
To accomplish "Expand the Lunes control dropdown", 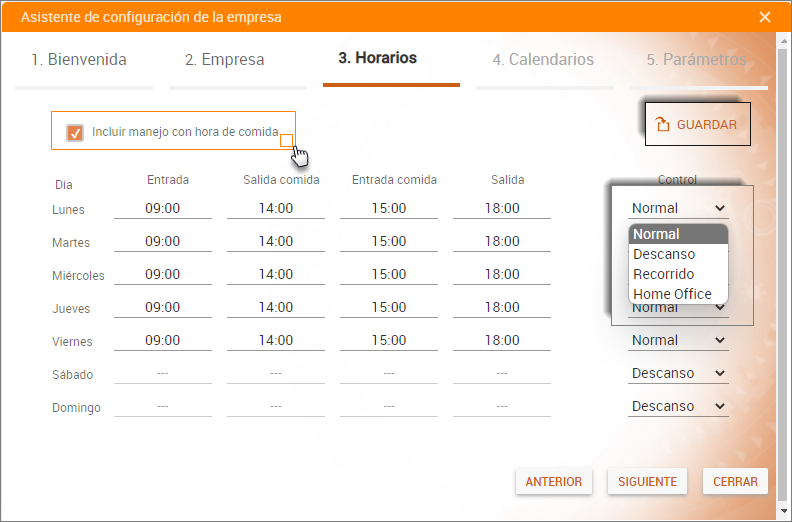I will 678,208.
